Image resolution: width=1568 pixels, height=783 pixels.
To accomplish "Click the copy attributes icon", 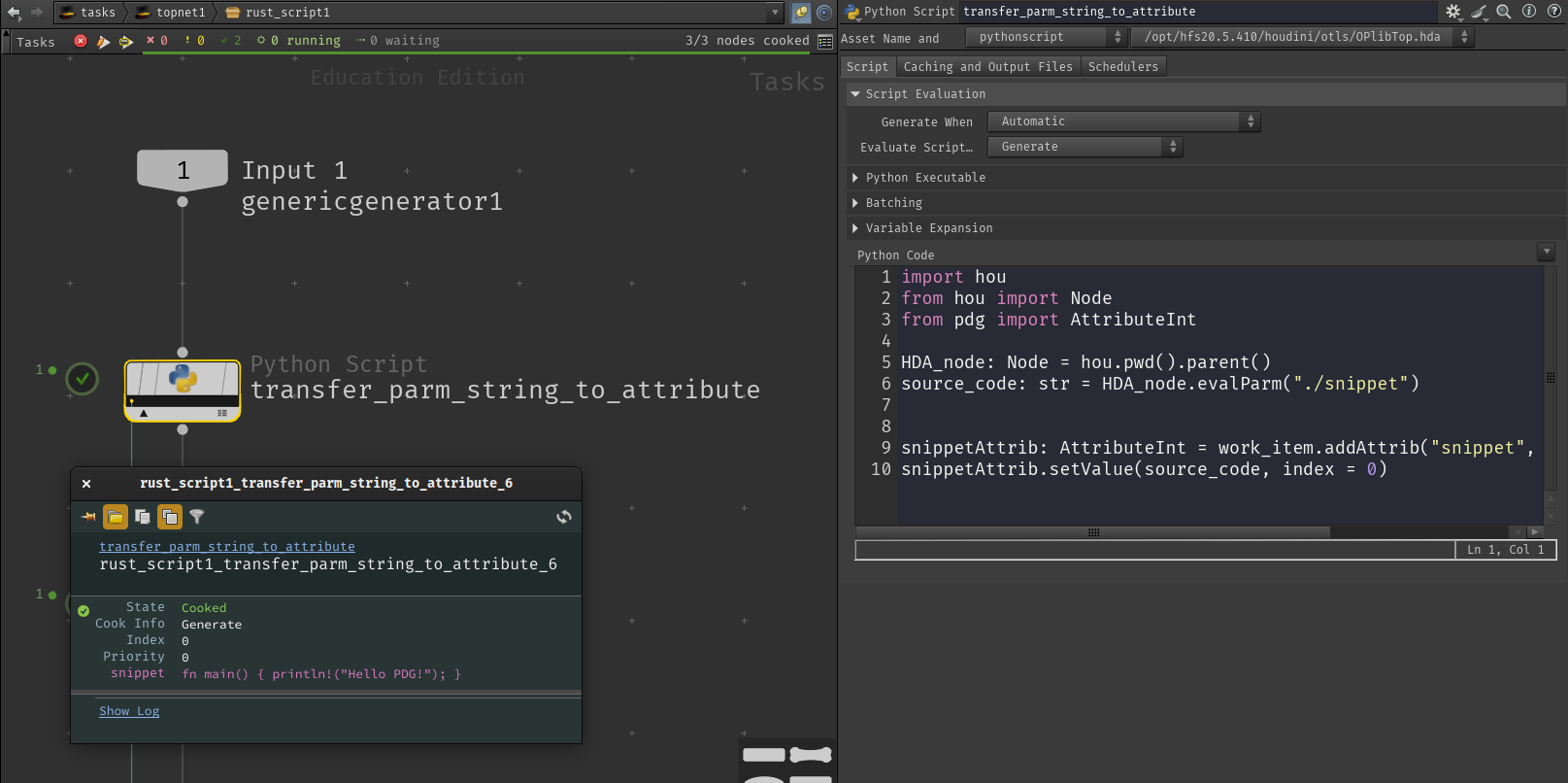I will 143,517.
